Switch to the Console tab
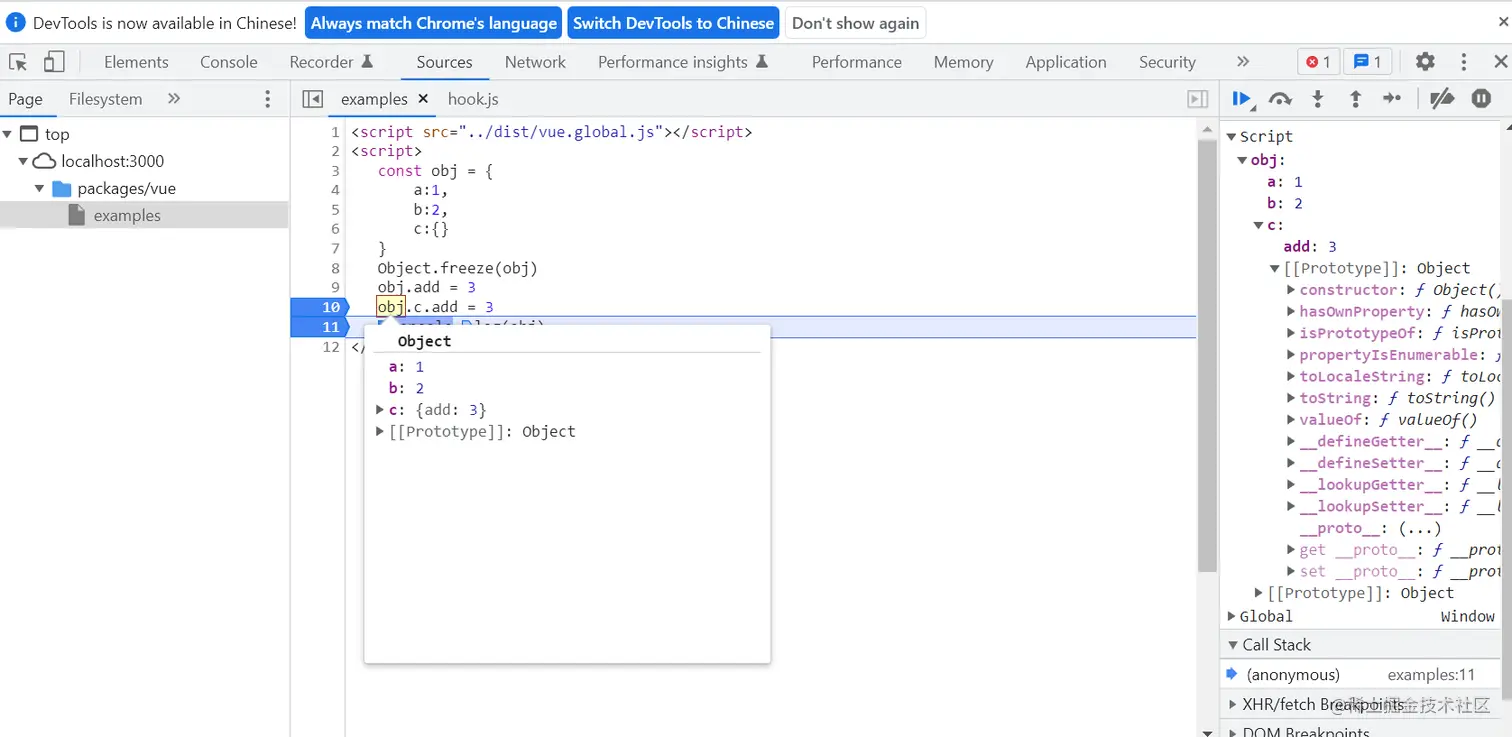The image size is (1512, 737). click(229, 62)
